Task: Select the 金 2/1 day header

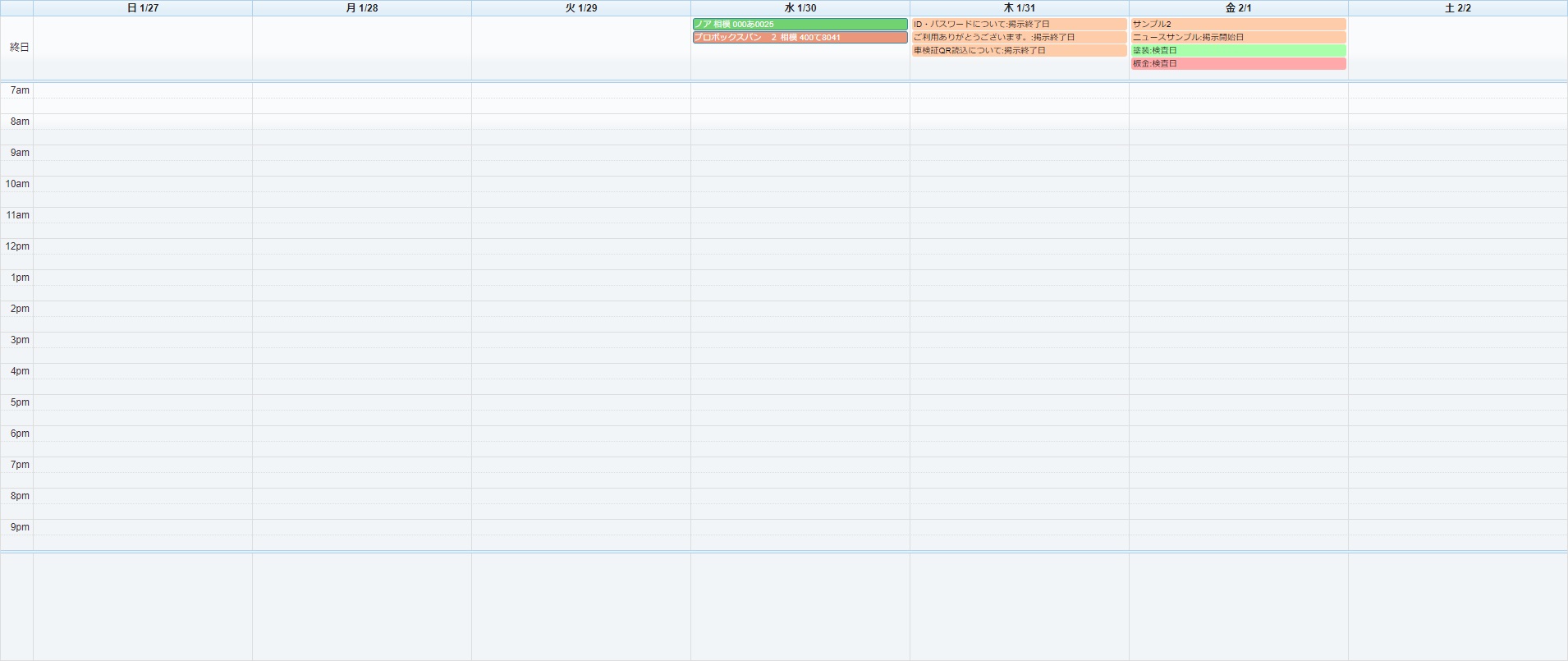Action: tap(1238, 8)
